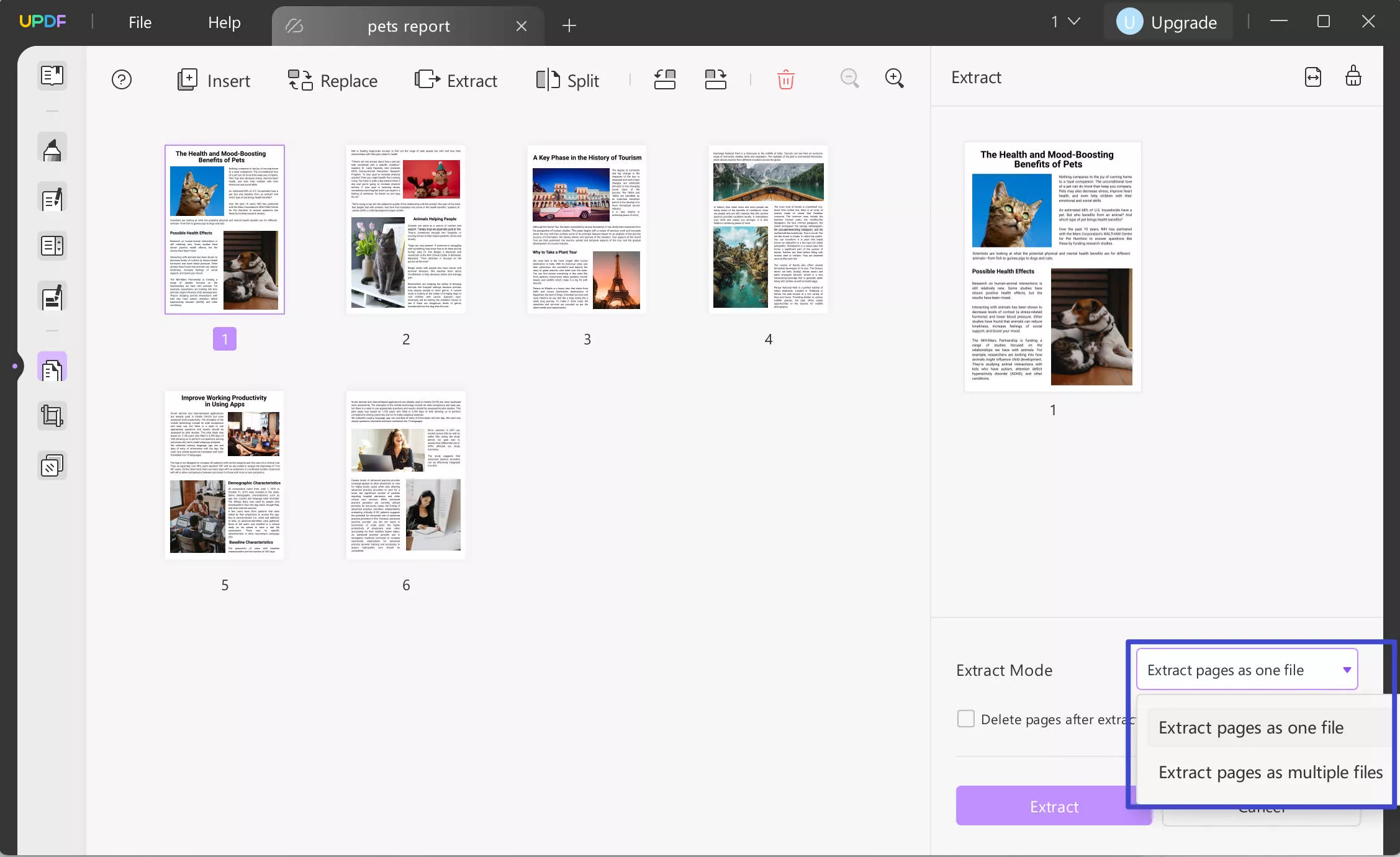Click the delete page trash icon

coord(785,79)
